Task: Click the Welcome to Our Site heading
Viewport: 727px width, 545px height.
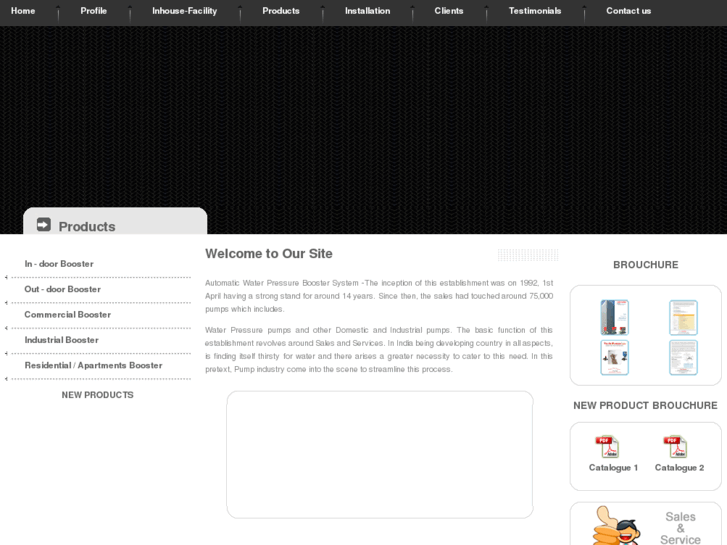Action: (x=268, y=254)
